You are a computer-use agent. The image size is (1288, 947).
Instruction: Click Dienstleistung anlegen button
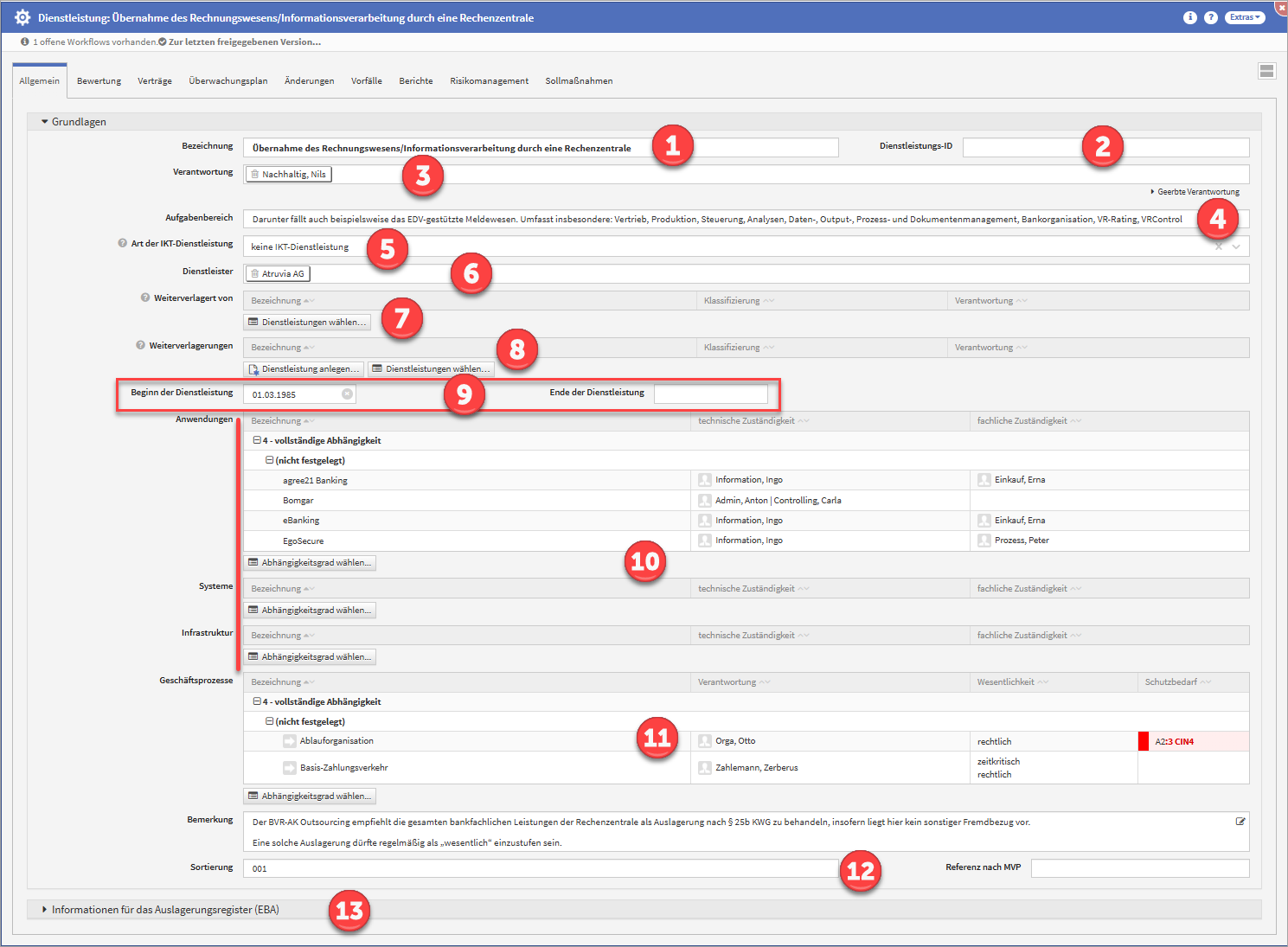(304, 369)
